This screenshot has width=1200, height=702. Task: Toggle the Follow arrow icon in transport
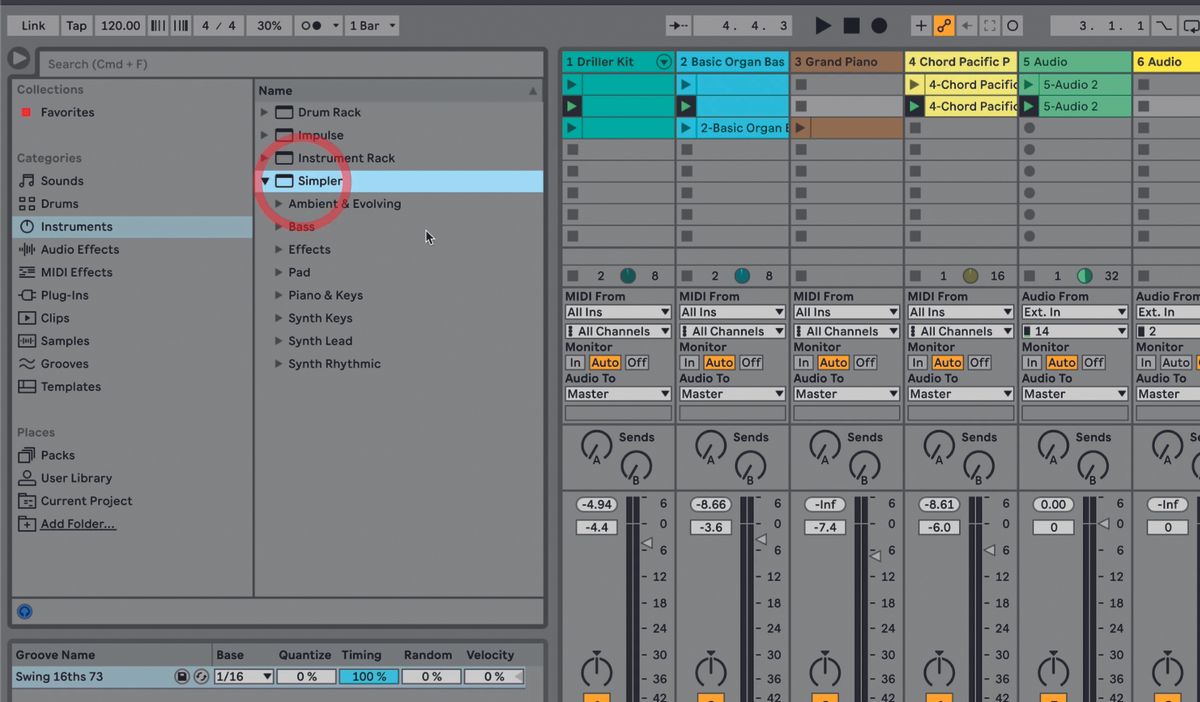[679, 25]
